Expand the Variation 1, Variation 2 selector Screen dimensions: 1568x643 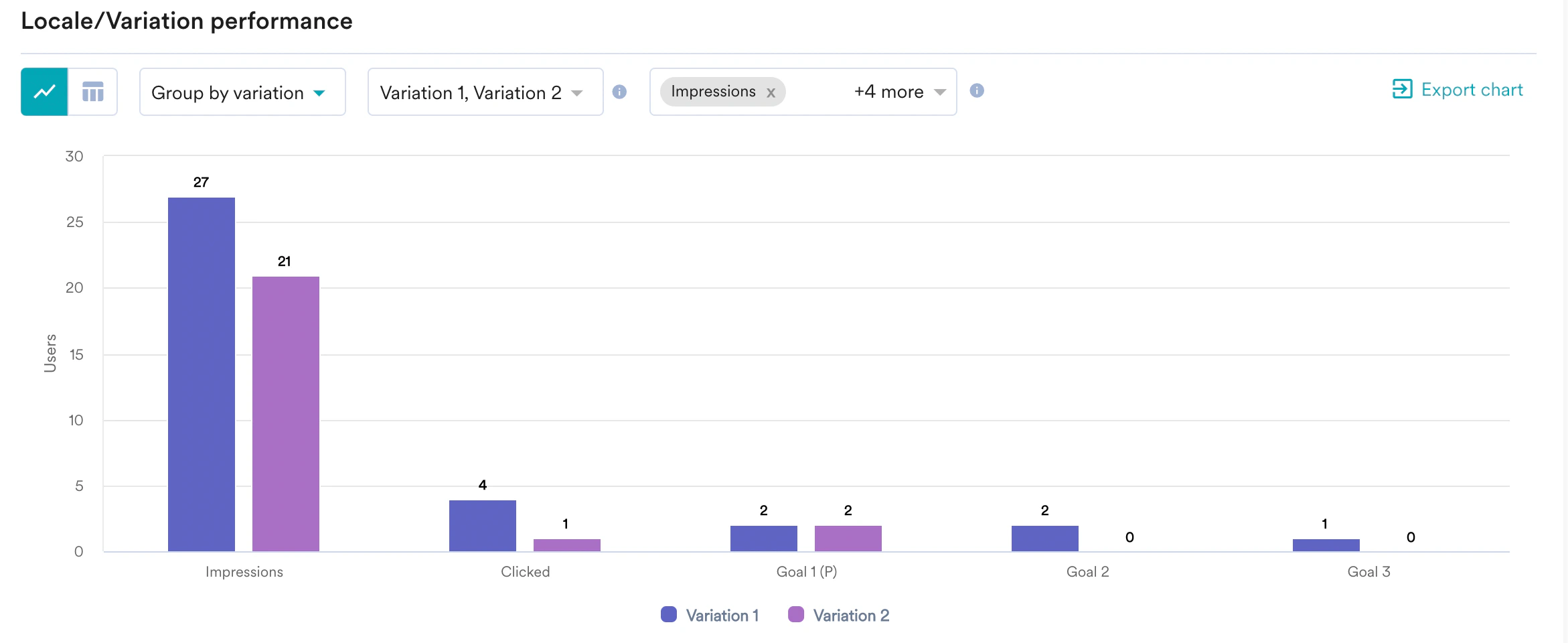(x=485, y=92)
